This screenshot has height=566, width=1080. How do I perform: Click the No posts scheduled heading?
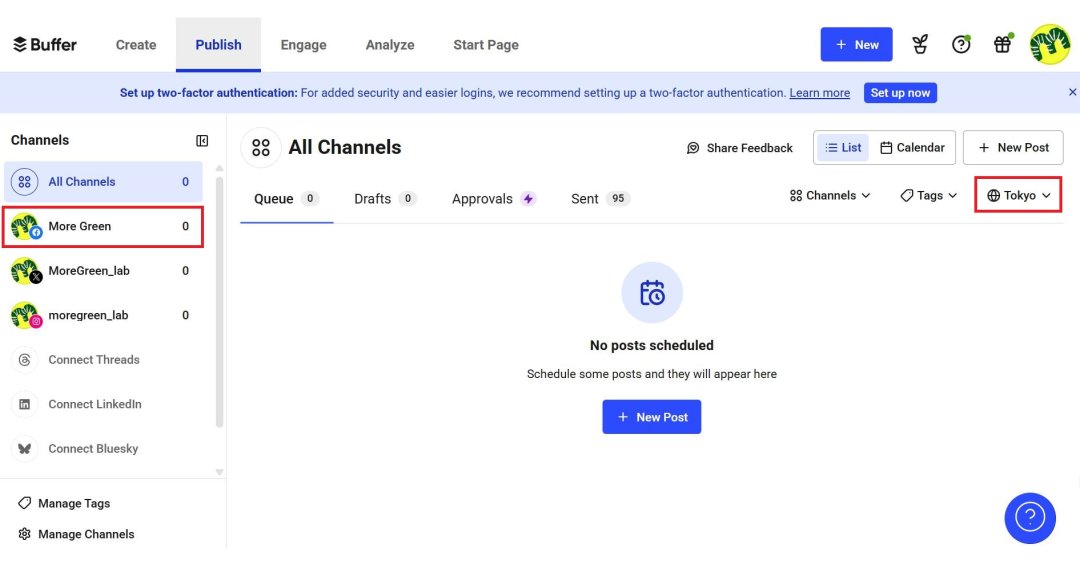[x=652, y=346]
